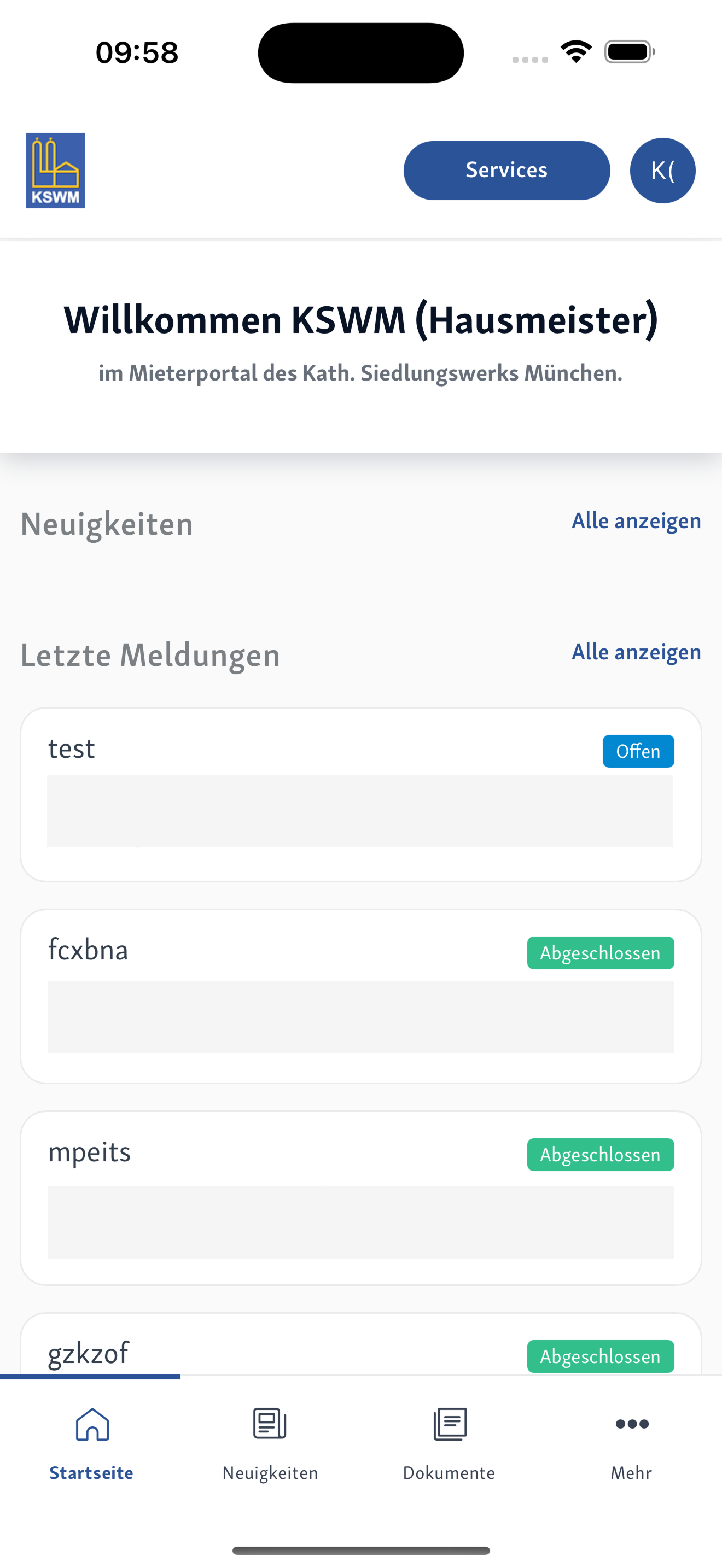
Task: Switch to the Neuigkeiten tab label
Action: click(x=270, y=1472)
